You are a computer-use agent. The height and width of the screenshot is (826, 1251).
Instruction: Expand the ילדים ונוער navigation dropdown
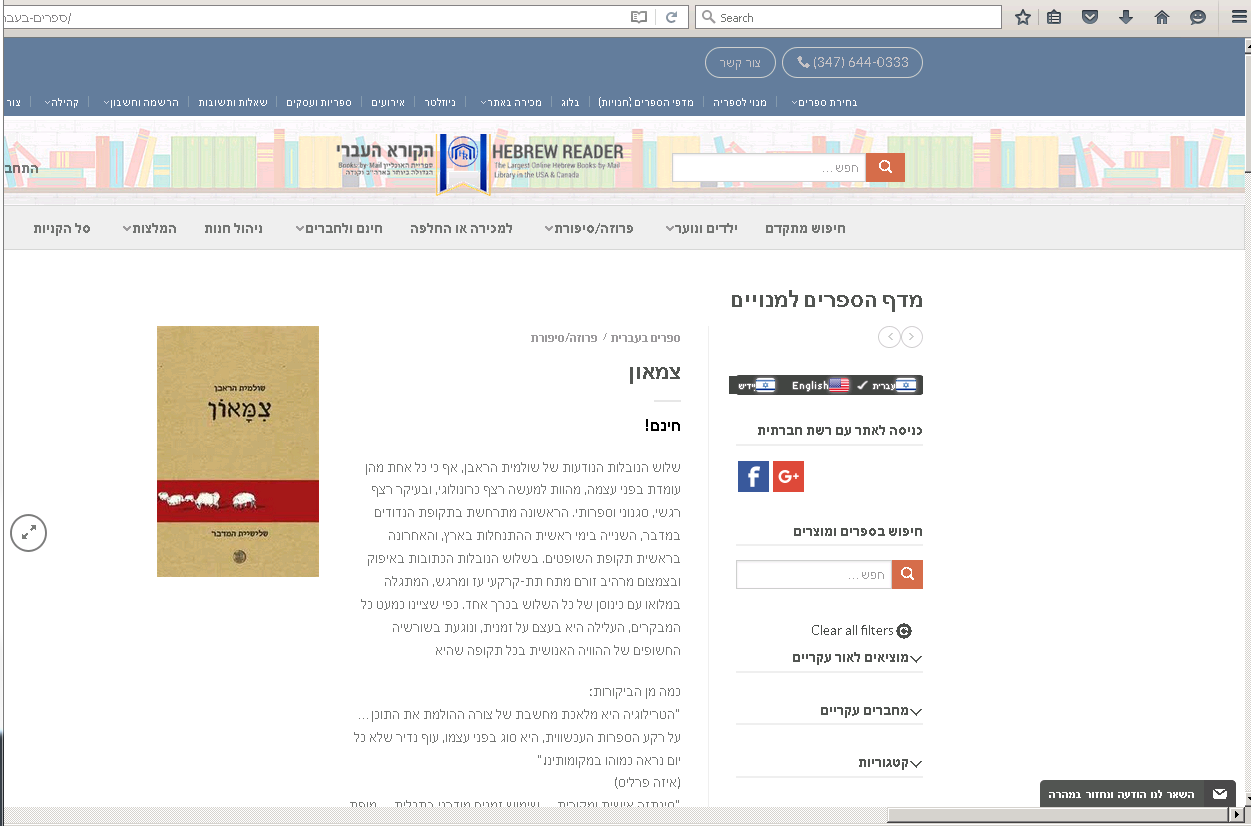click(x=701, y=229)
